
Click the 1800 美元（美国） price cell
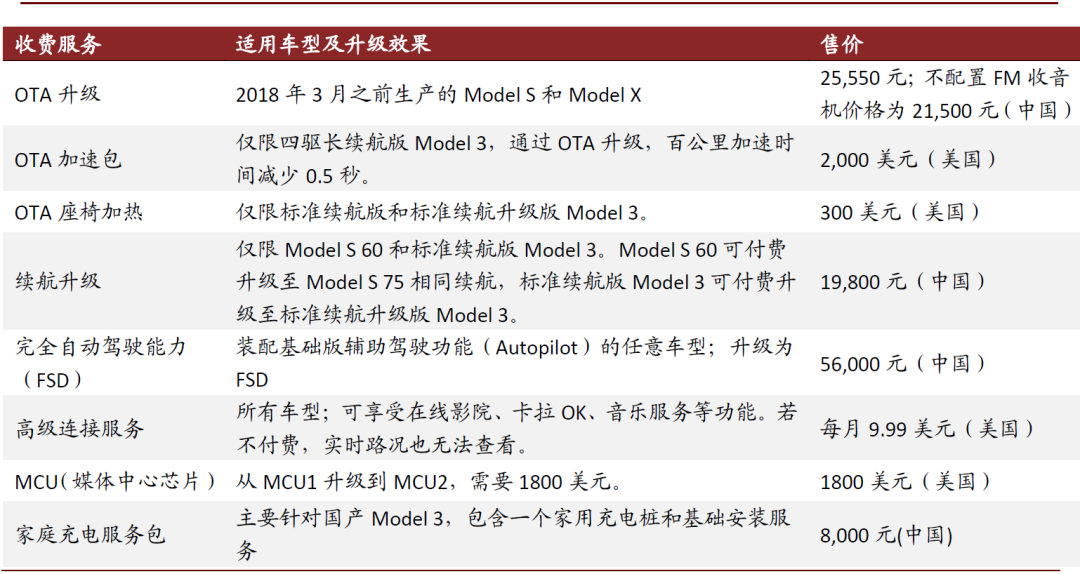[x=906, y=481]
